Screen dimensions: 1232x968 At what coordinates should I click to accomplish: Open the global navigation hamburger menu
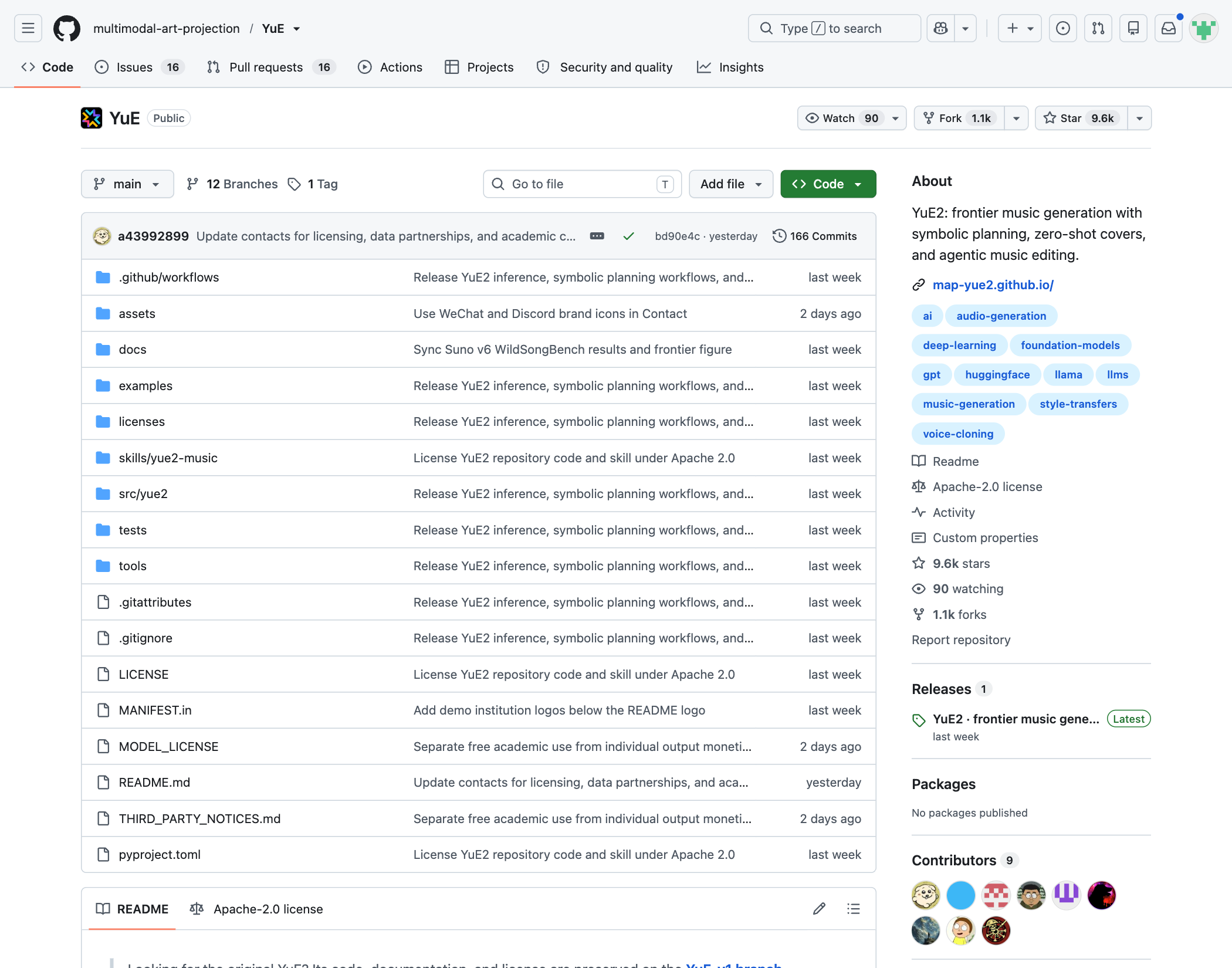(28, 28)
